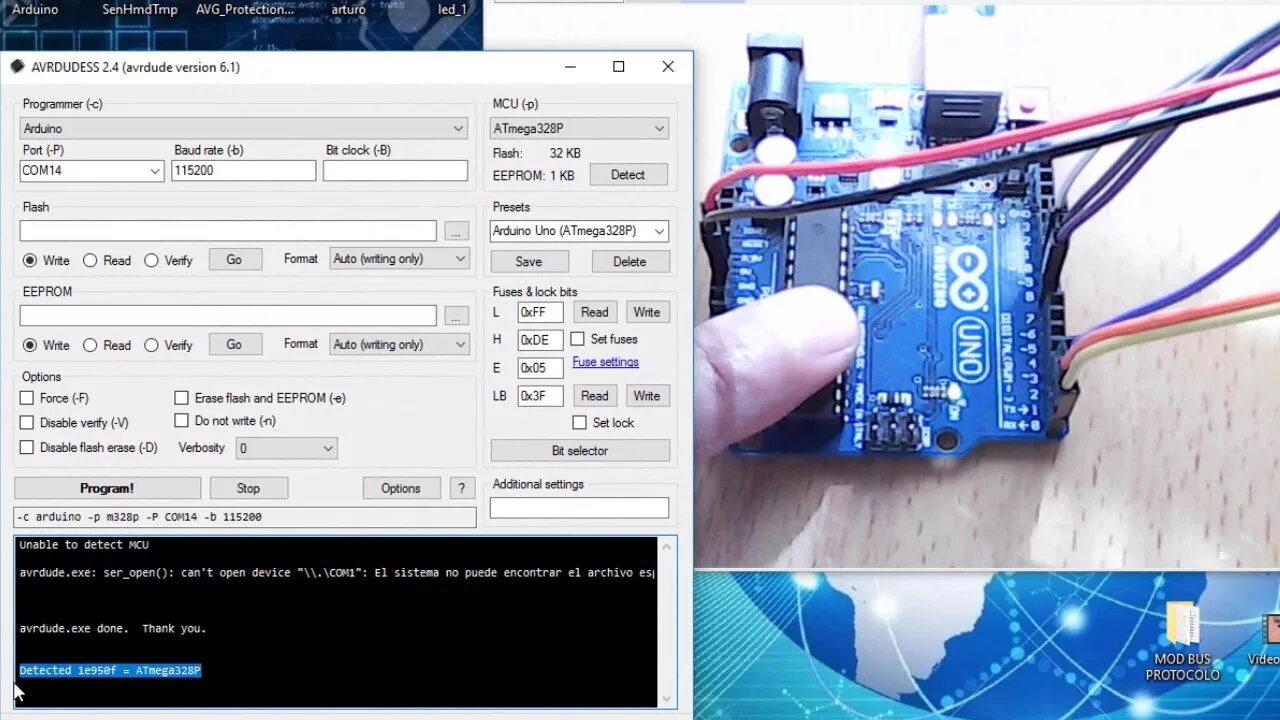Open the MCU dropdown showing ATmega328P
Screen dimensions: 1280x720
click(580, 128)
